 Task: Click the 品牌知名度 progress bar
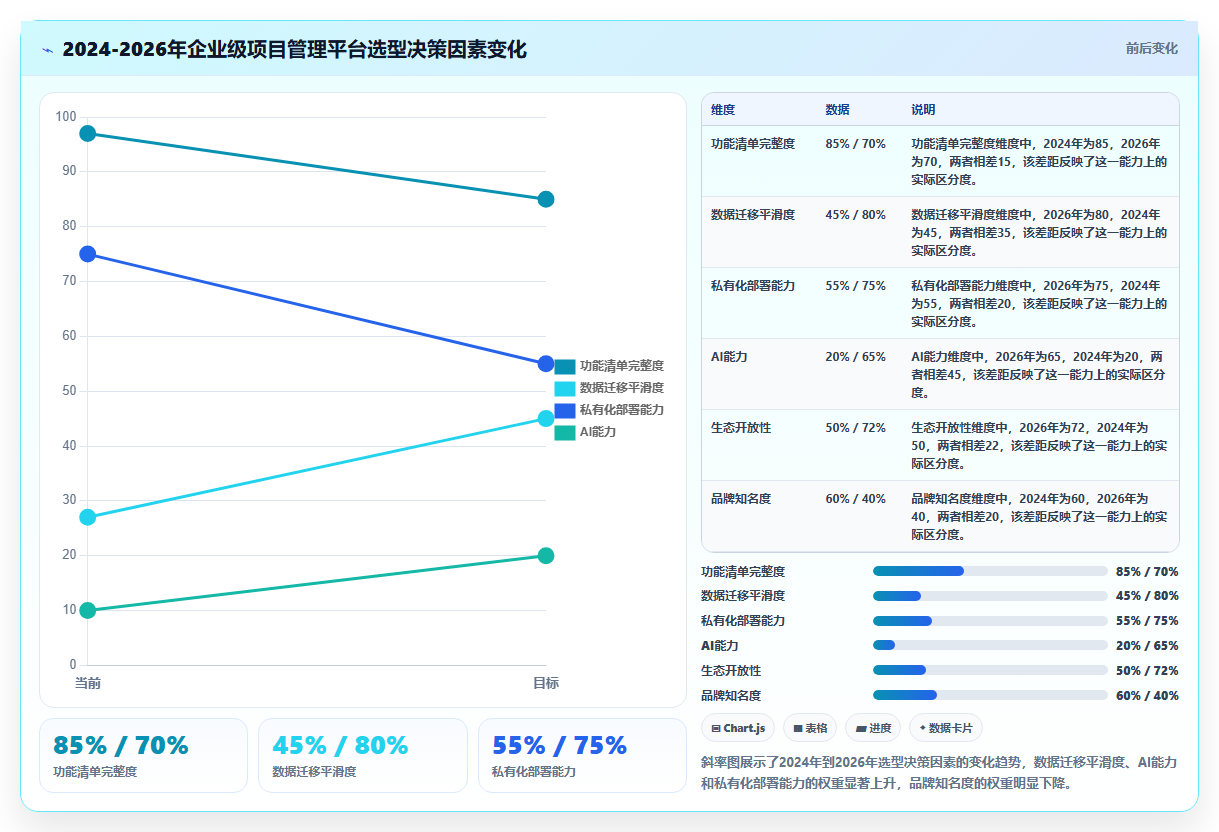click(990, 695)
